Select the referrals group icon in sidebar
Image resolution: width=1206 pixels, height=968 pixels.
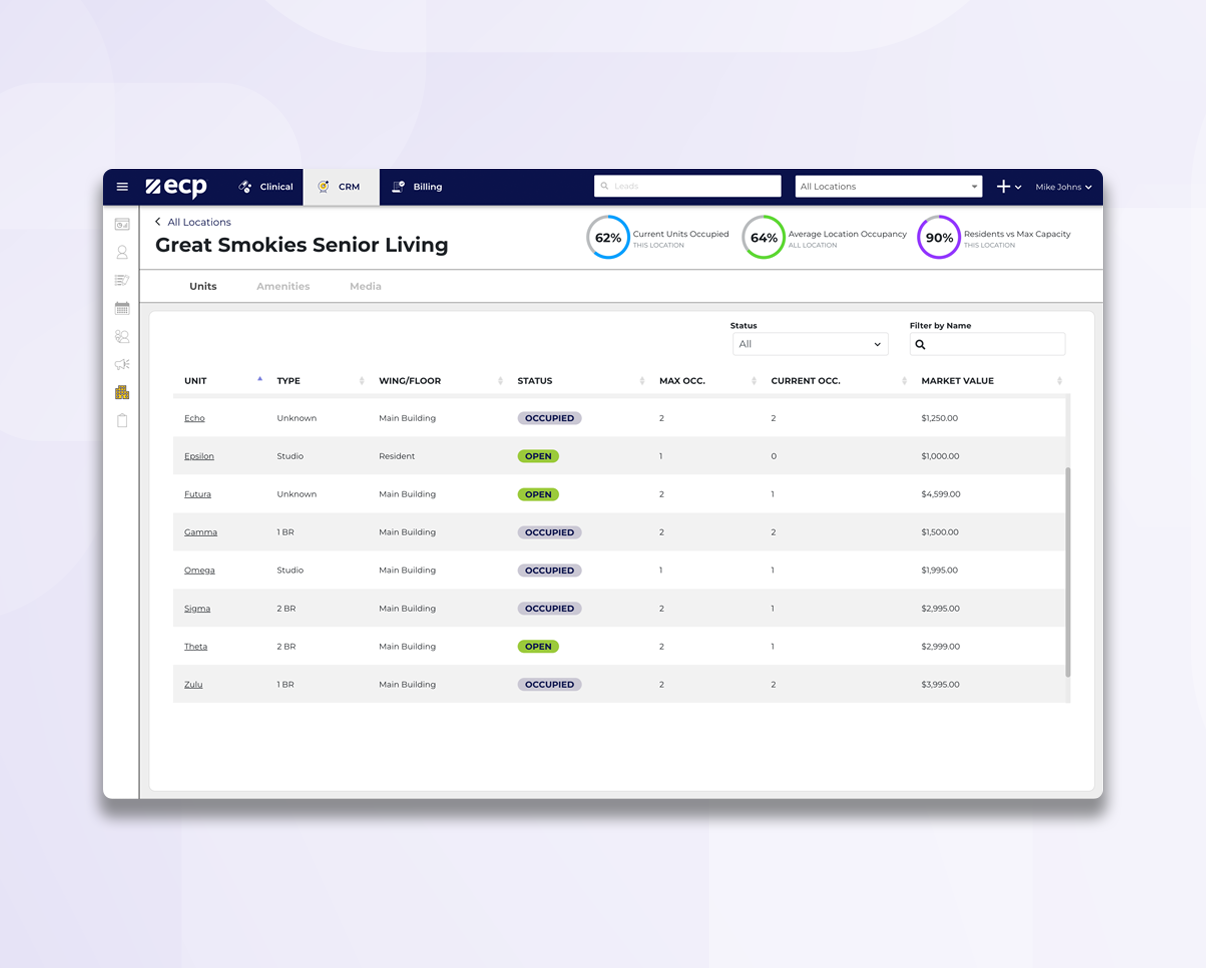122,336
